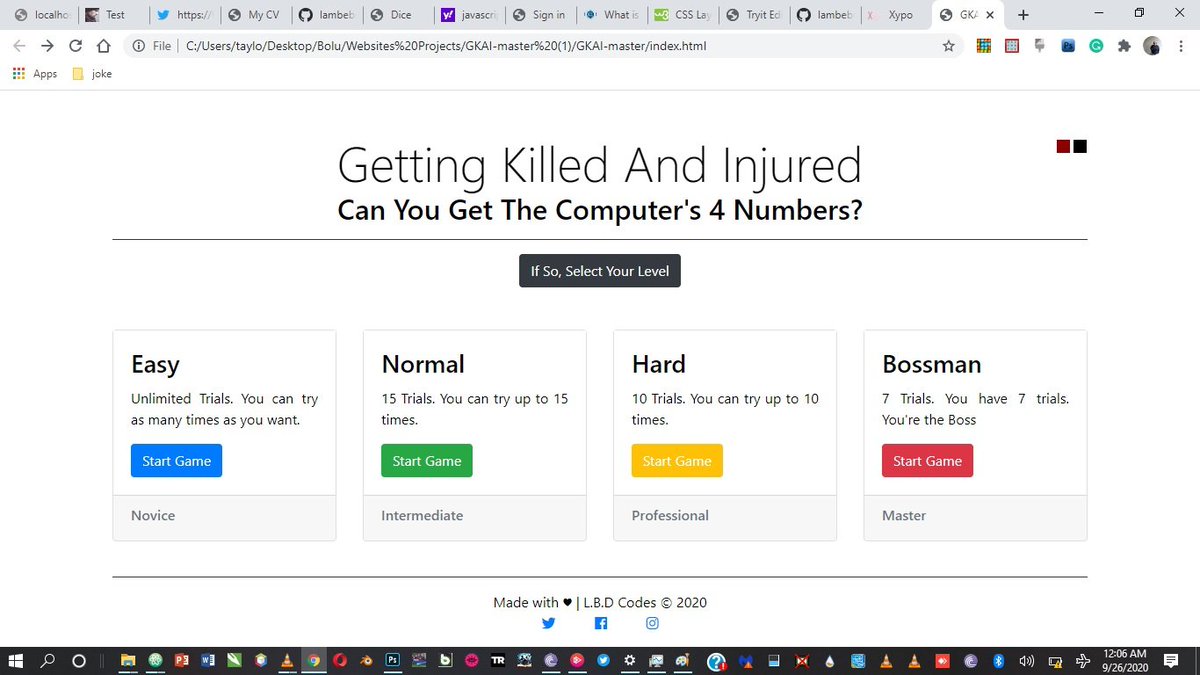Launch Word from the taskbar
Image resolution: width=1200 pixels, height=675 pixels.
(208, 661)
